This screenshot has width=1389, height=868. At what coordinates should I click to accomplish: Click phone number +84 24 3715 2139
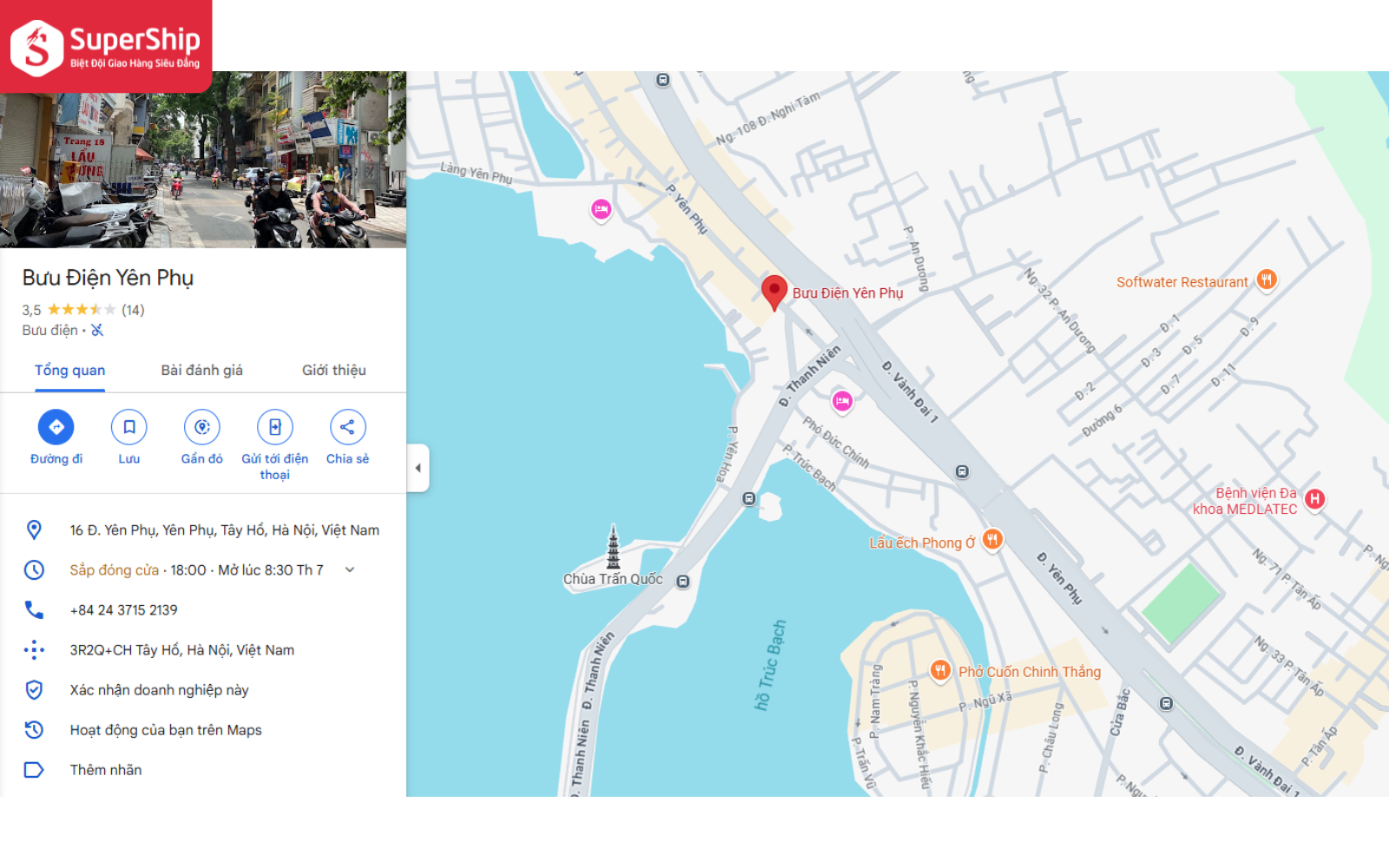click(x=124, y=609)
